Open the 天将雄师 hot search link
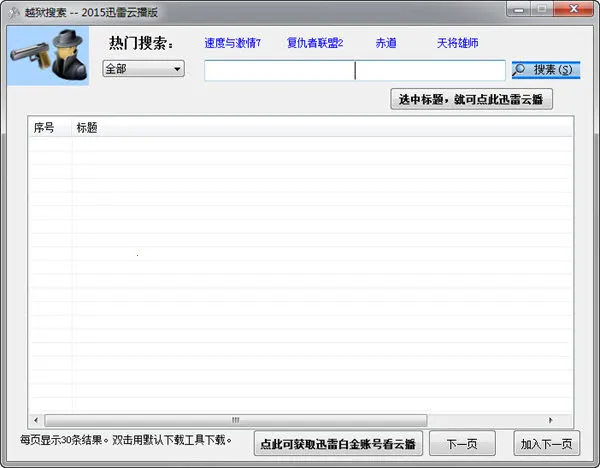 point(457,43)
